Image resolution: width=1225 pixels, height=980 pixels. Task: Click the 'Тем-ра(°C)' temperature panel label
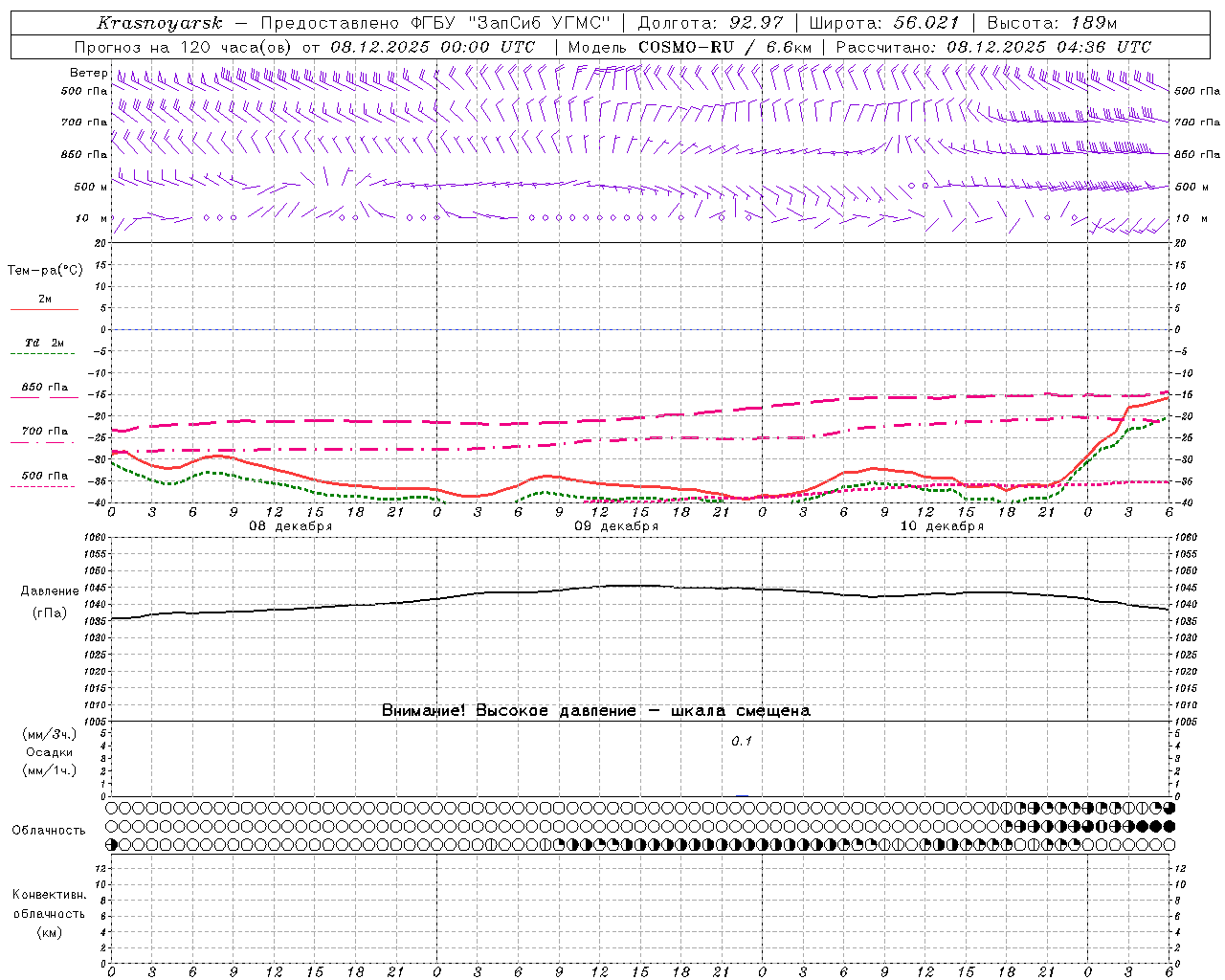click(x=45, y=271)
